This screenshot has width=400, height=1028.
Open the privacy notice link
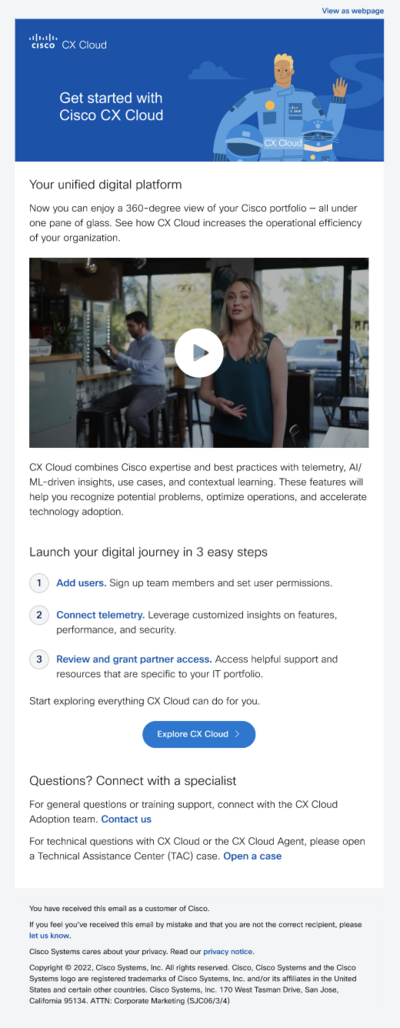(x=228, y=951)
